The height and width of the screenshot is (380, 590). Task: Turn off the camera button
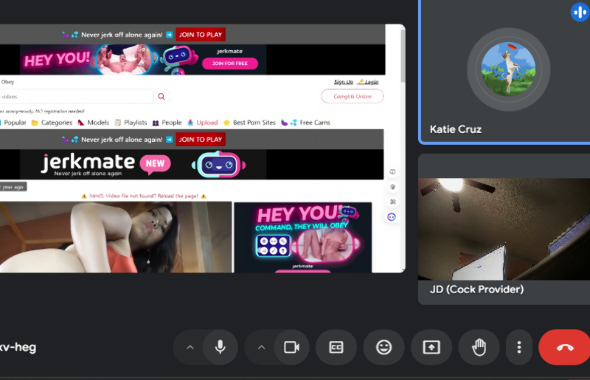[292, 347]
